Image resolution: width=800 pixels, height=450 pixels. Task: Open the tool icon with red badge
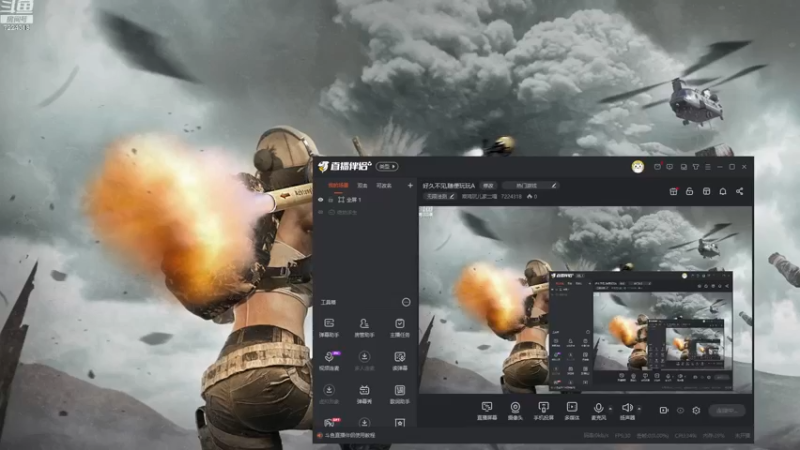[331, 422]
